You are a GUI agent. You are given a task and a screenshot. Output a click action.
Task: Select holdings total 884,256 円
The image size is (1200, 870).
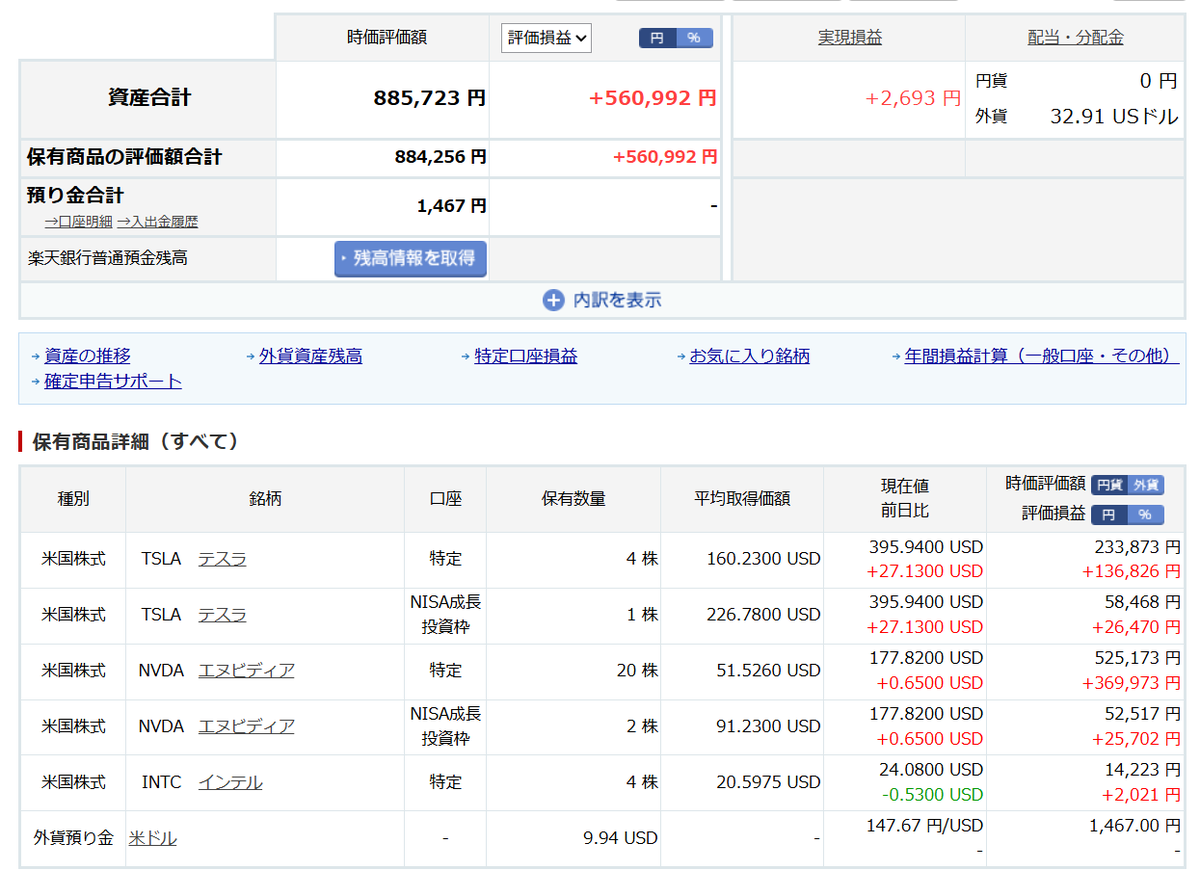pyautogui.click(x=441, y=157)
